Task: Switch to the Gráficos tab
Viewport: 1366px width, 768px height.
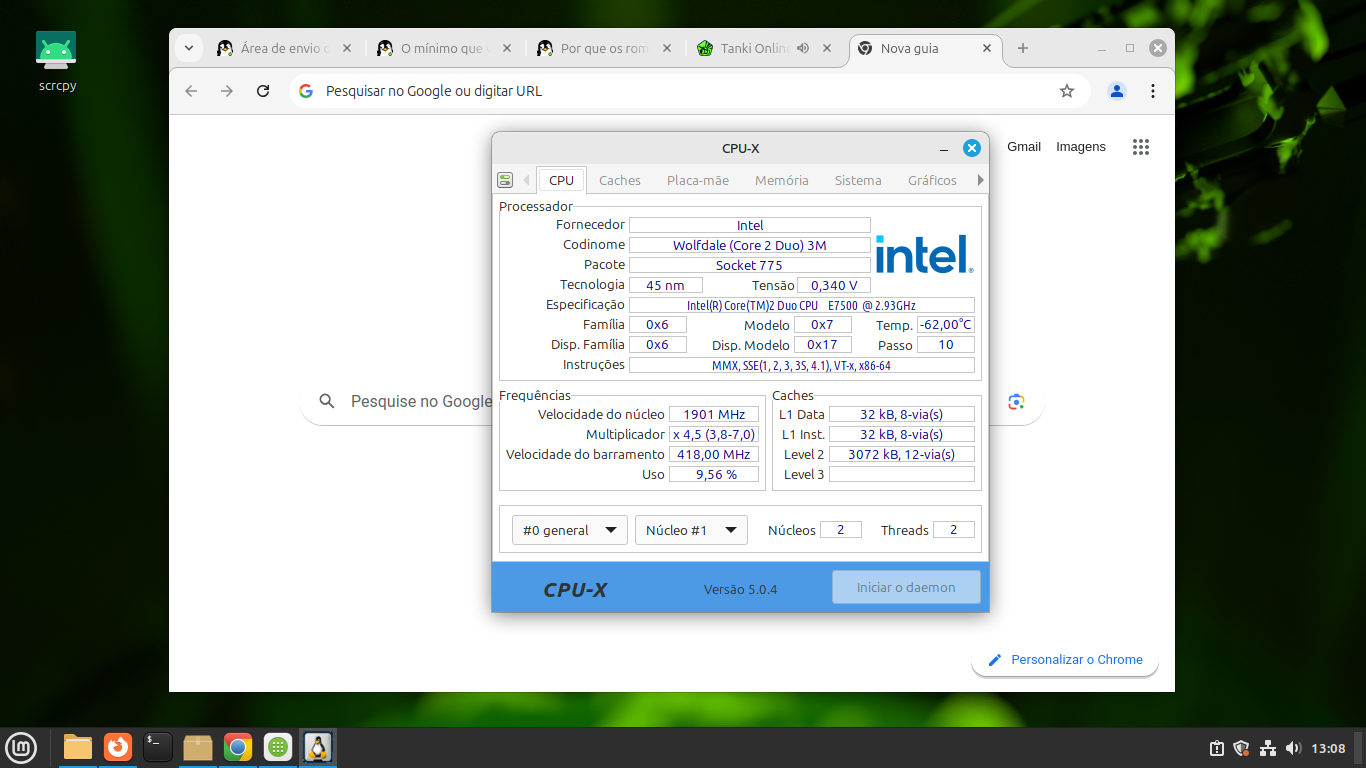Action: [932, 180]
